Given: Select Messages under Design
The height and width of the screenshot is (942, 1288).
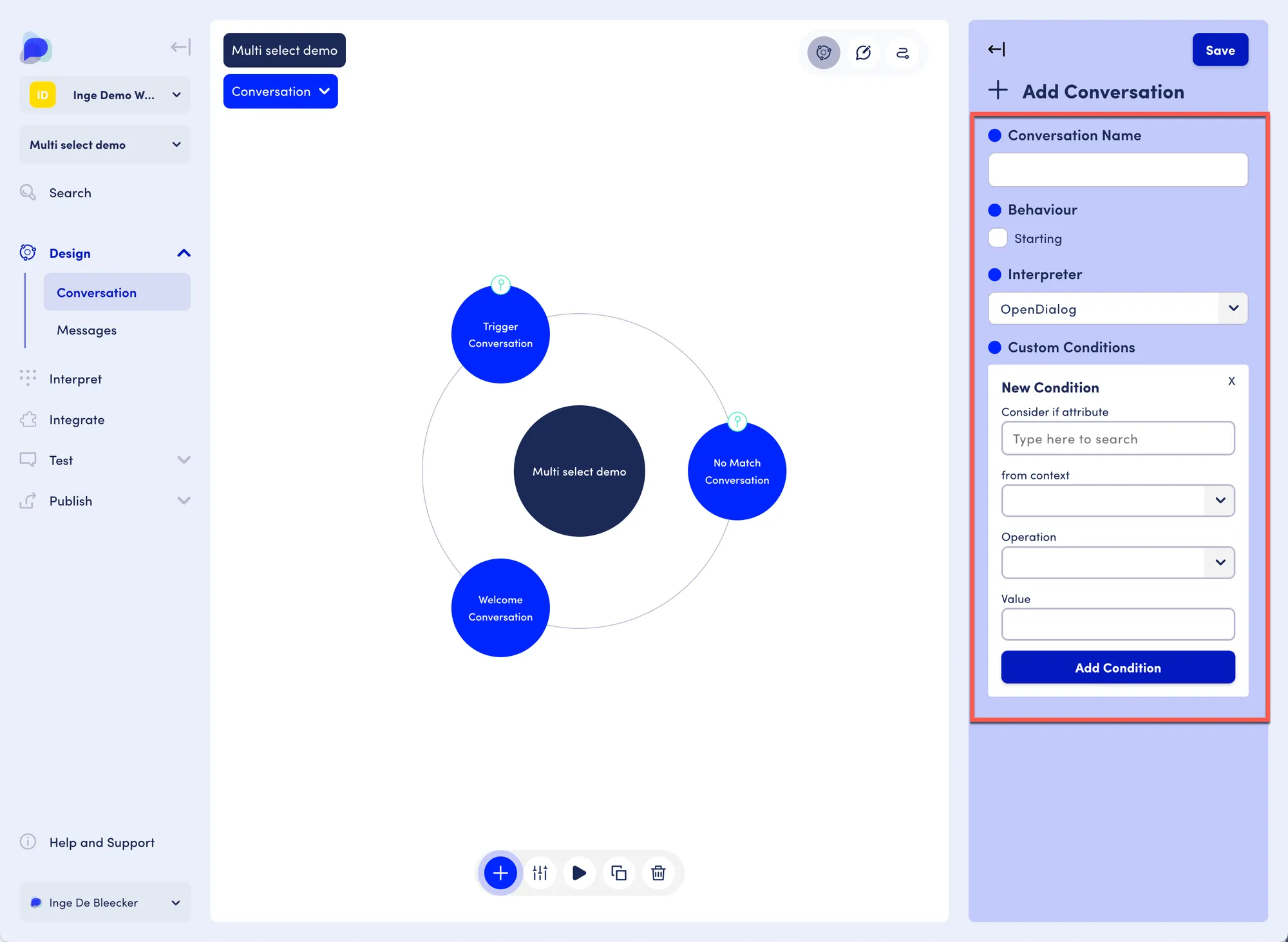Looking at the screenshot, I should pos(87,330).
